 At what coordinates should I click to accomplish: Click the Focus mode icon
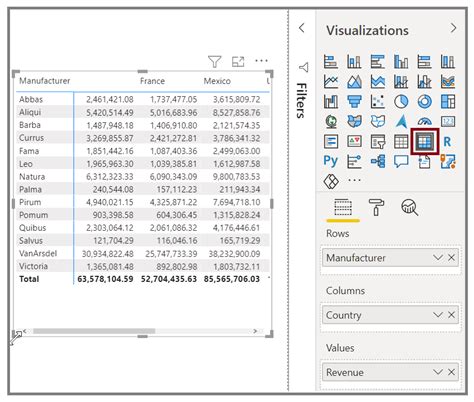click(238, 61)
